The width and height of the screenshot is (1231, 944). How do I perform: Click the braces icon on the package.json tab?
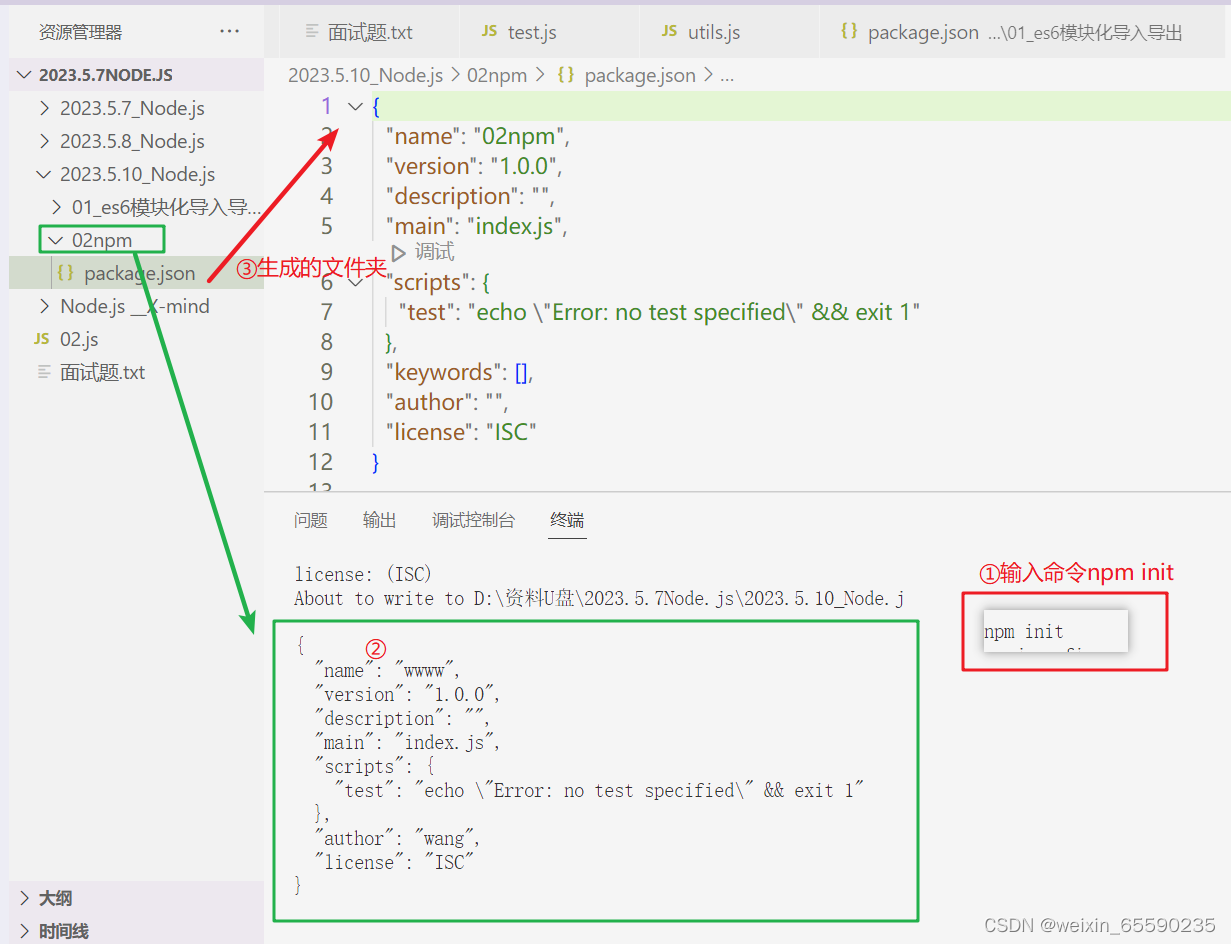pos(849,32)
